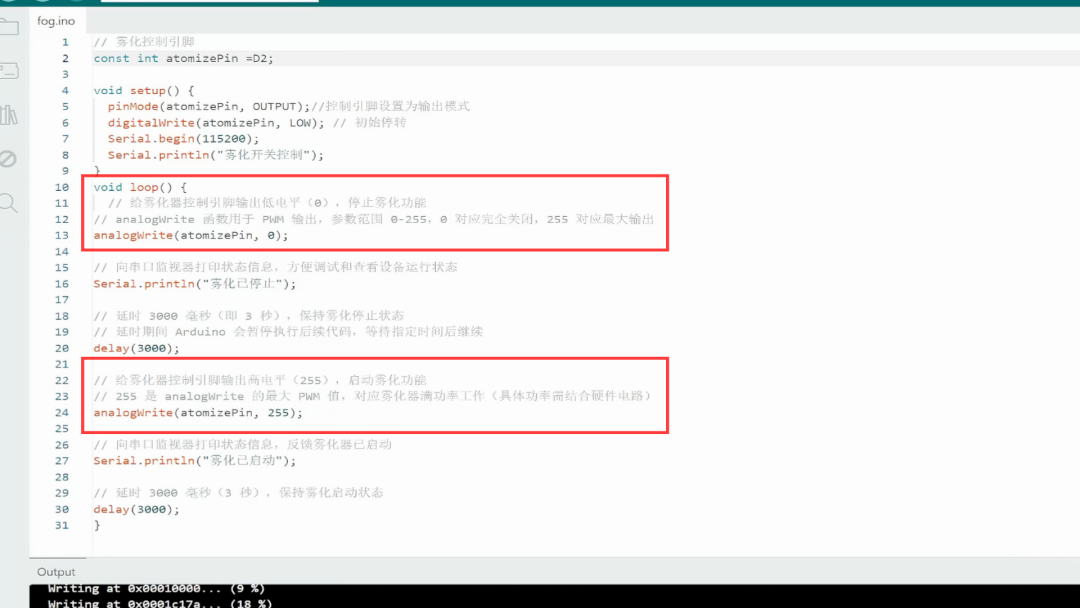Viewport: 1080px width, 608px height.
Task: Click the comment on line 29 about 3000 ms delay
Action: click(238, 493)
